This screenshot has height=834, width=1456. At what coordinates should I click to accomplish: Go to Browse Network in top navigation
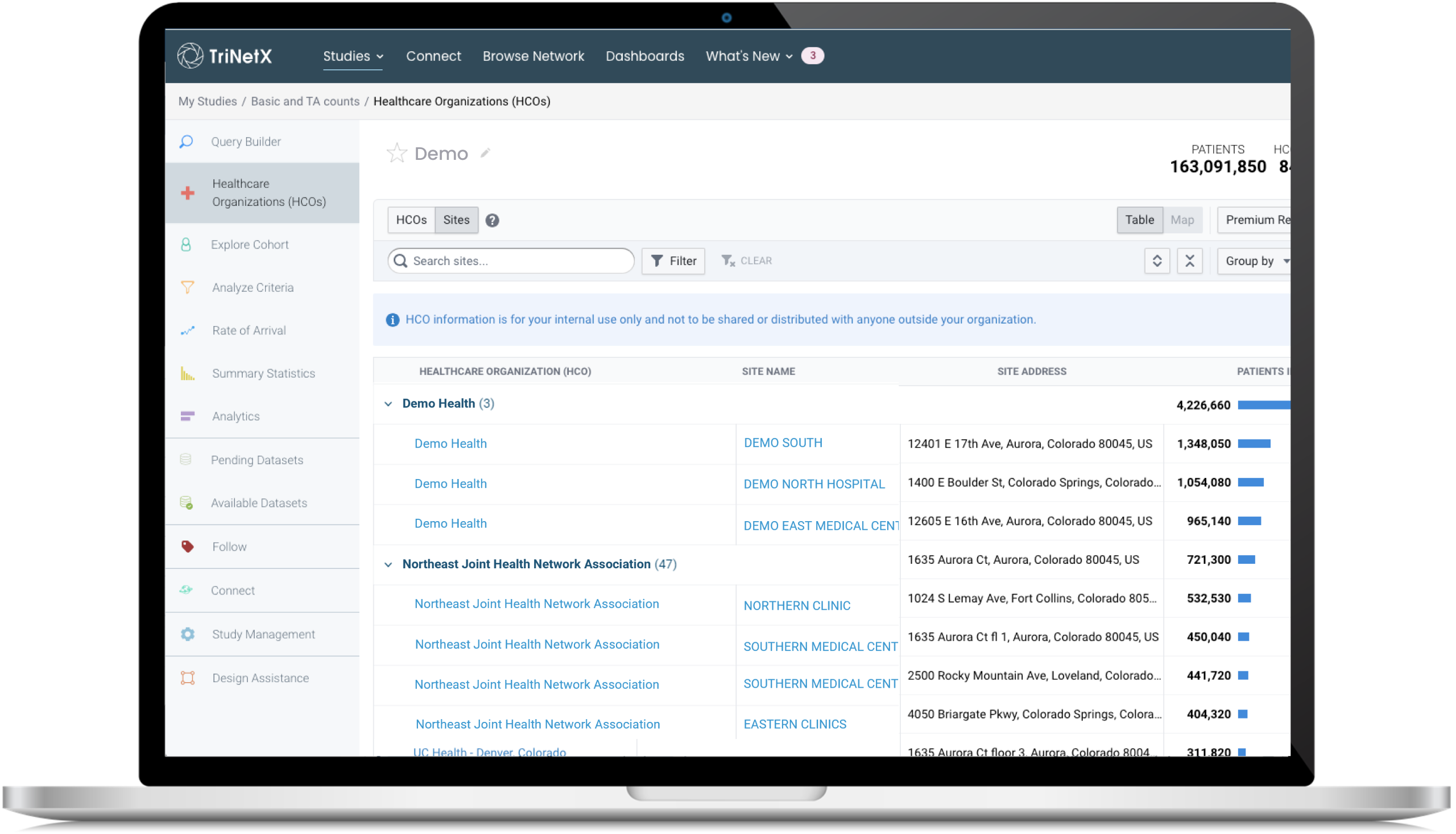click(533, 56)
